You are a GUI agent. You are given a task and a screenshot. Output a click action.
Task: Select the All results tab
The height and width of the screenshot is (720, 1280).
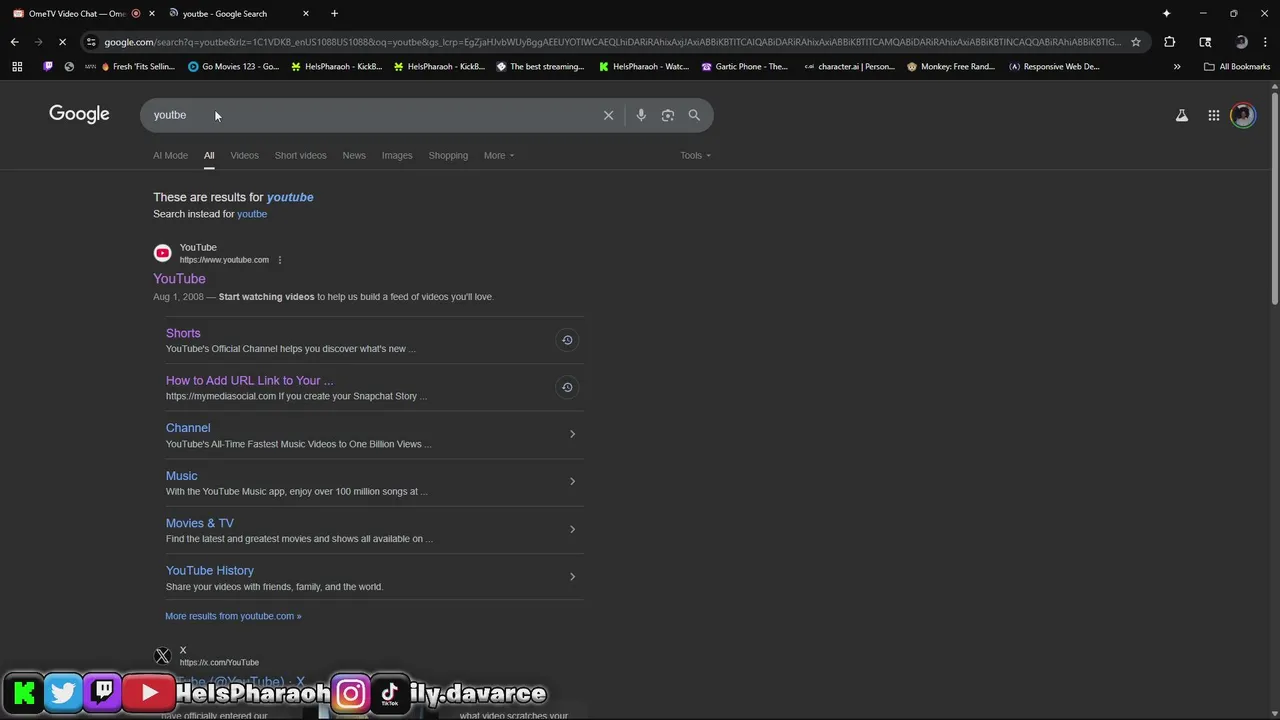pyautogui.click(x=209, y=155)
